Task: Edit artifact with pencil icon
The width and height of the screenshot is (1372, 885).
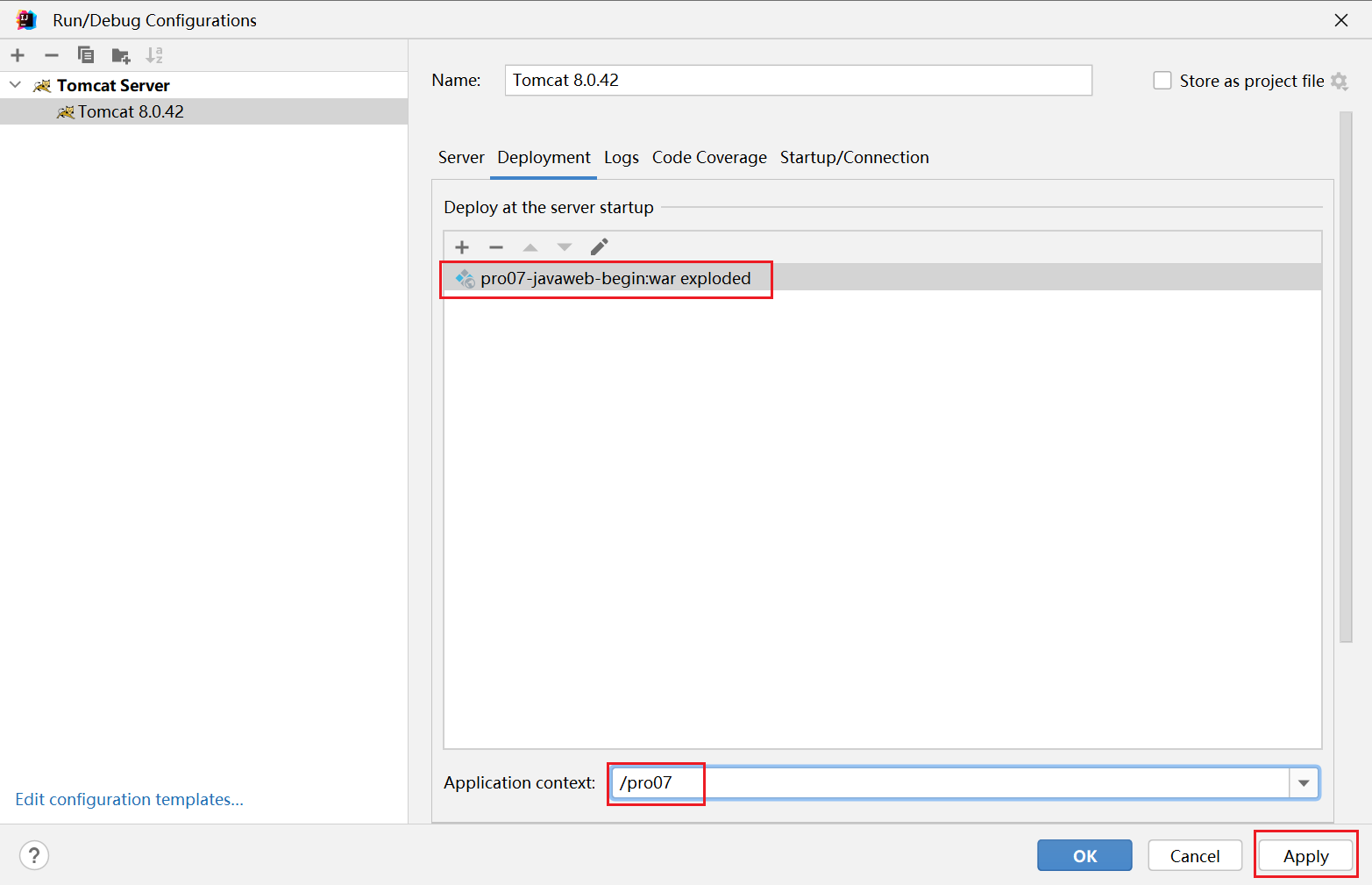Action: (x=600, y=246)
